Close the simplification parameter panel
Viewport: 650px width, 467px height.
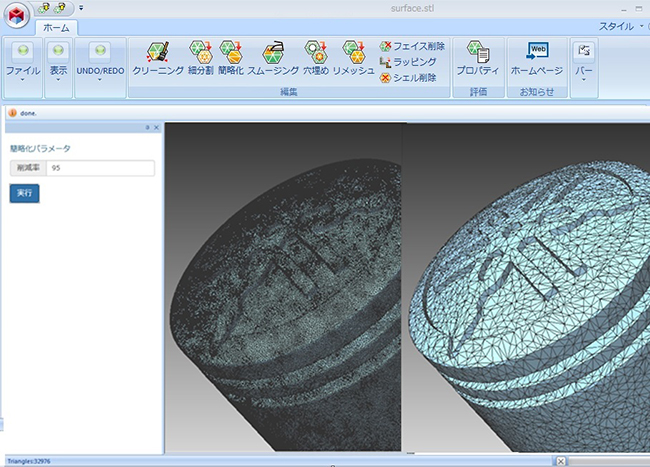pyautogui.click(x=157, y=128)
